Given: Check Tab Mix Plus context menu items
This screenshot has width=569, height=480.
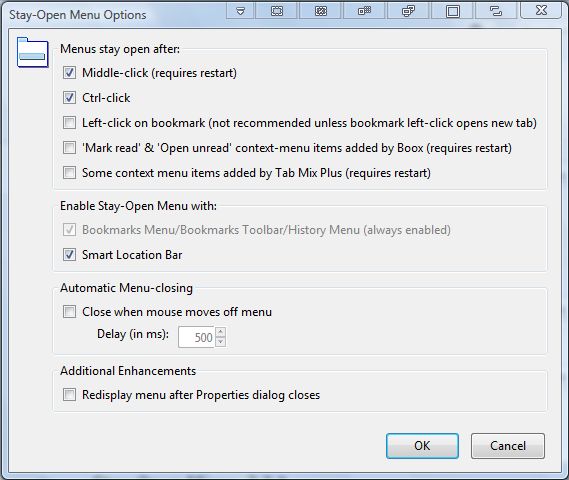Looking at the screenshot, I should (x=69, y=172).
